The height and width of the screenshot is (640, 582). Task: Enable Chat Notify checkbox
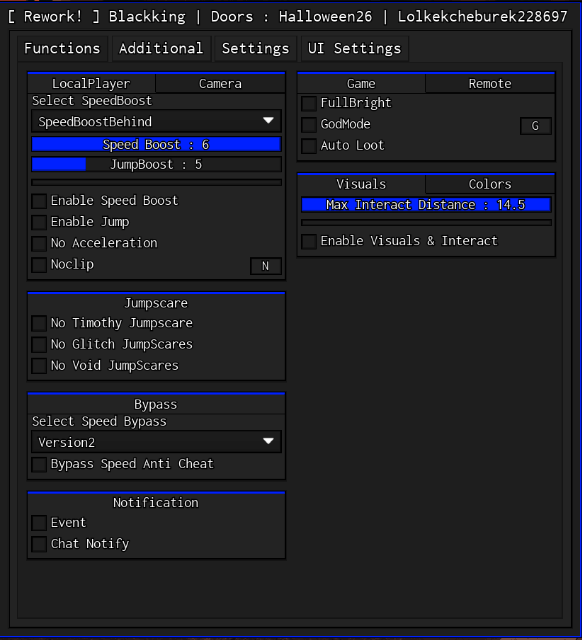point(39,544)
